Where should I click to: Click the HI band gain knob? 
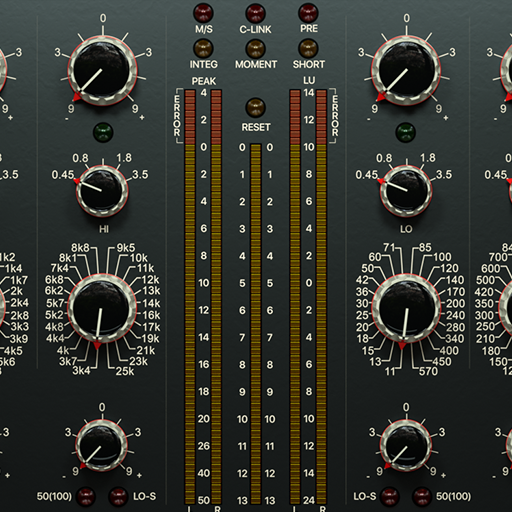102,71
